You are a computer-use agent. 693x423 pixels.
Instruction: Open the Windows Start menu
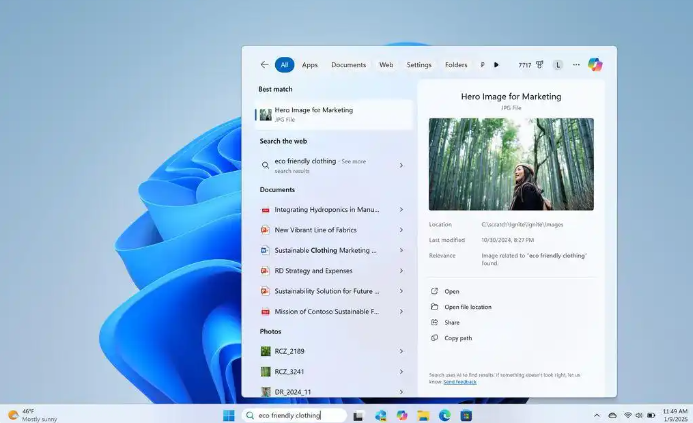[x=228, y=415]
